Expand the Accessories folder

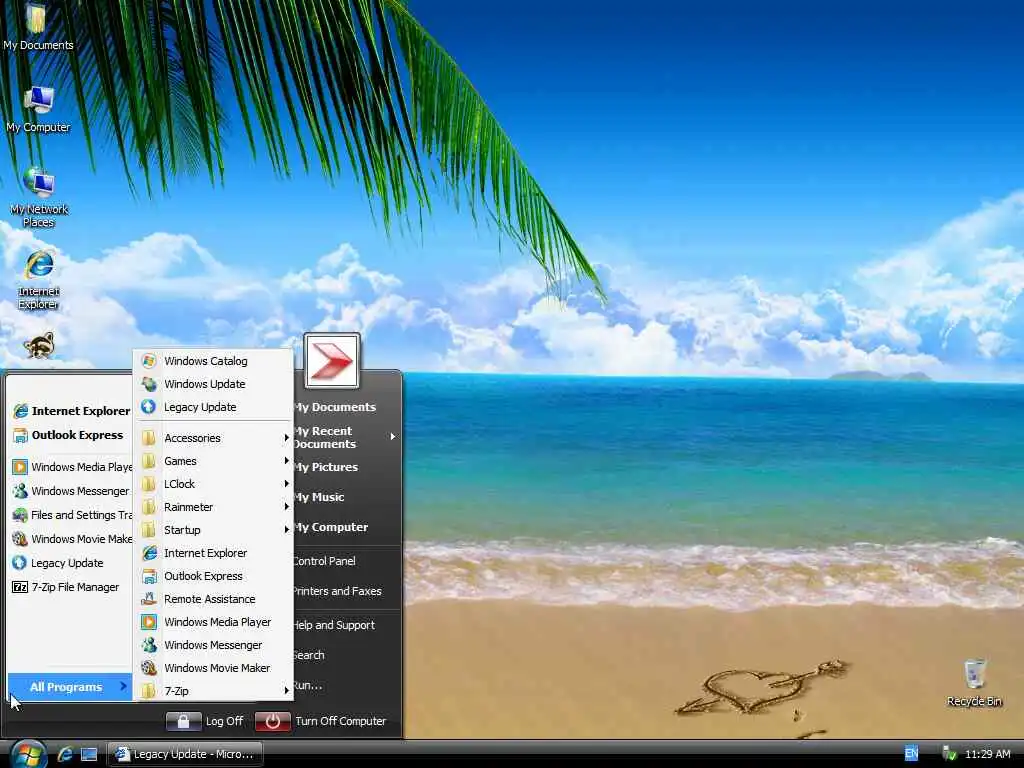(x=214, y=438)
